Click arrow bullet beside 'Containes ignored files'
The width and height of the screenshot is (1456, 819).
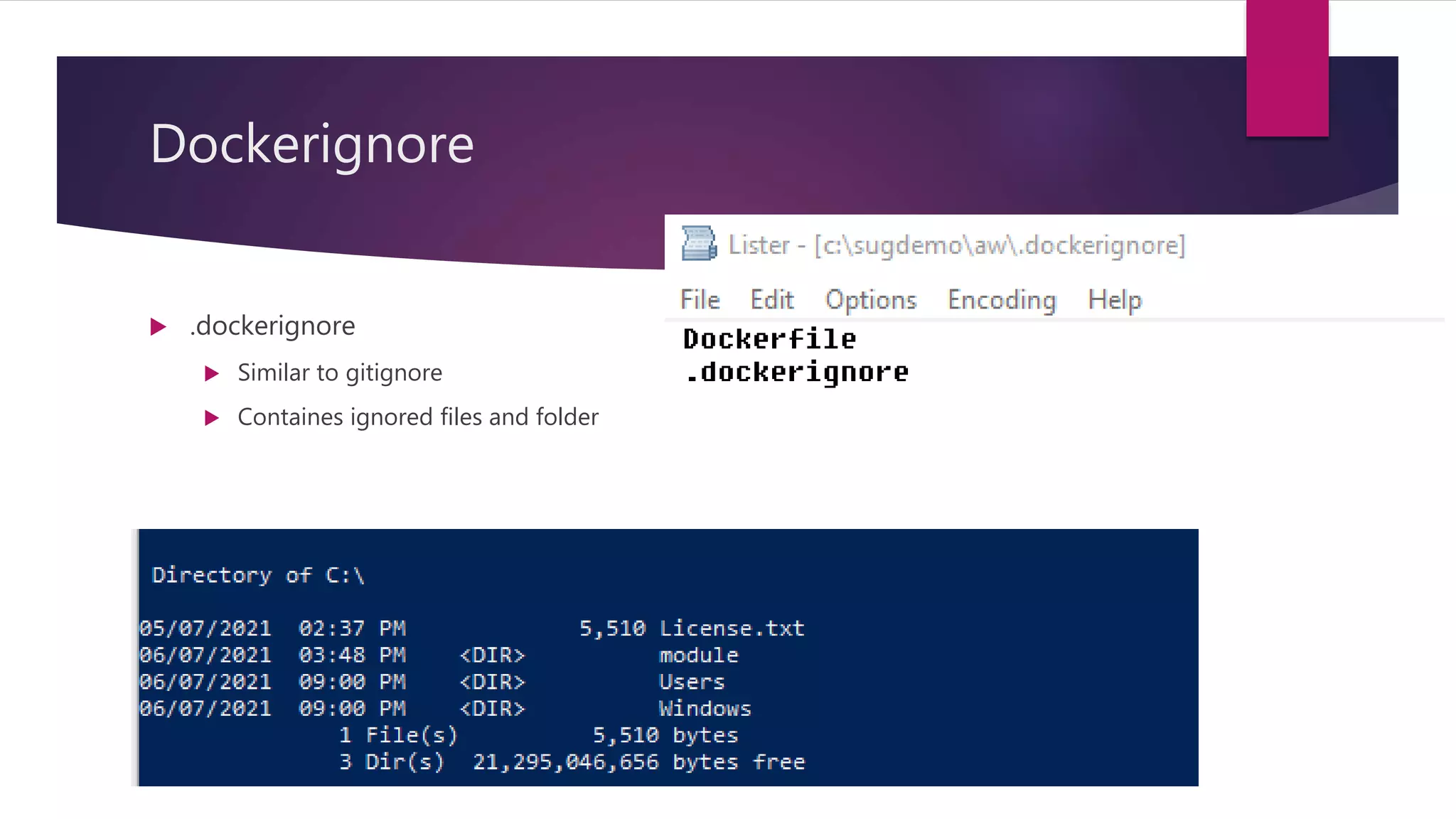point(211,418)
